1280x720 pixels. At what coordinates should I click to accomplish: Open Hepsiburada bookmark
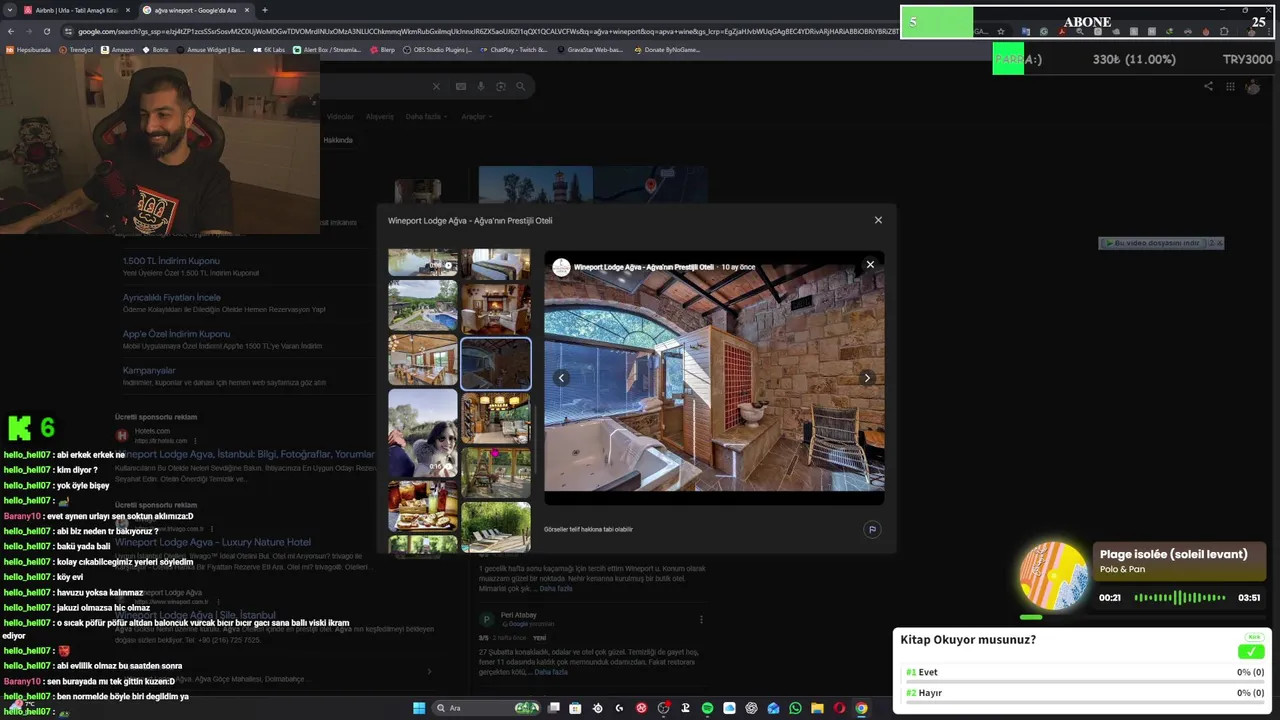coord(28,49)
